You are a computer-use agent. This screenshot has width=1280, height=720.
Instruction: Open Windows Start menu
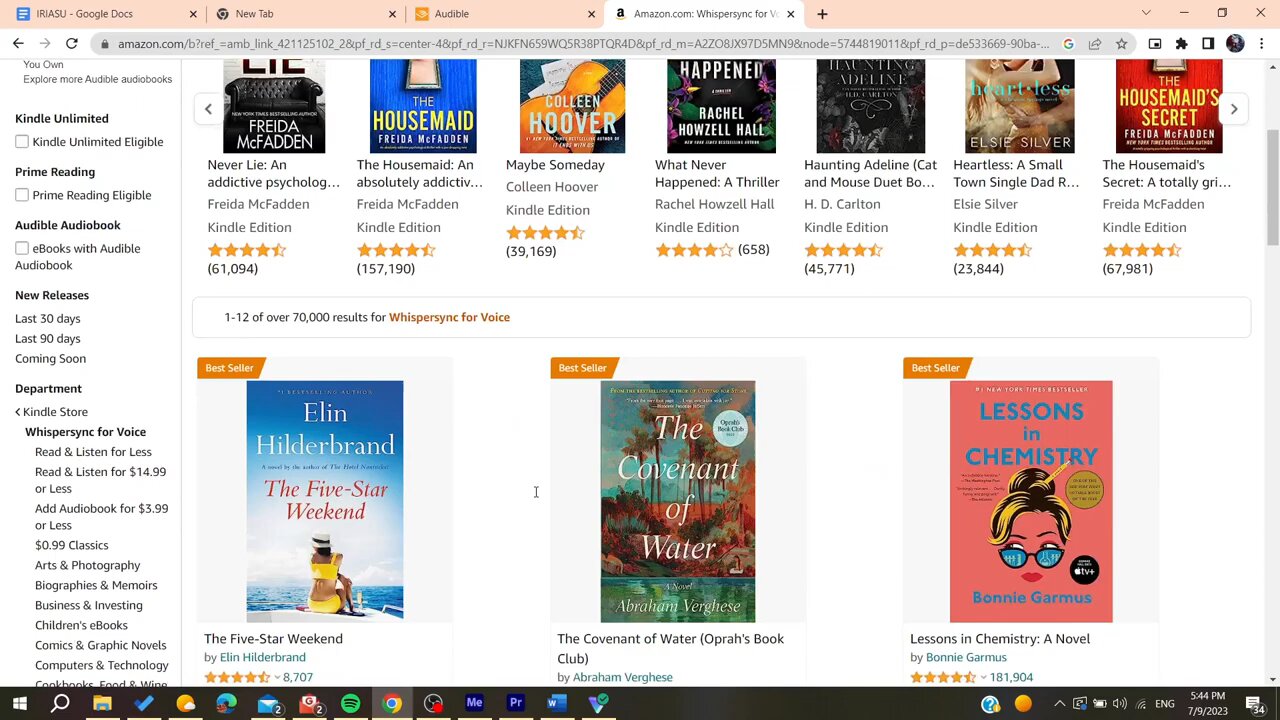pos(19,703)
